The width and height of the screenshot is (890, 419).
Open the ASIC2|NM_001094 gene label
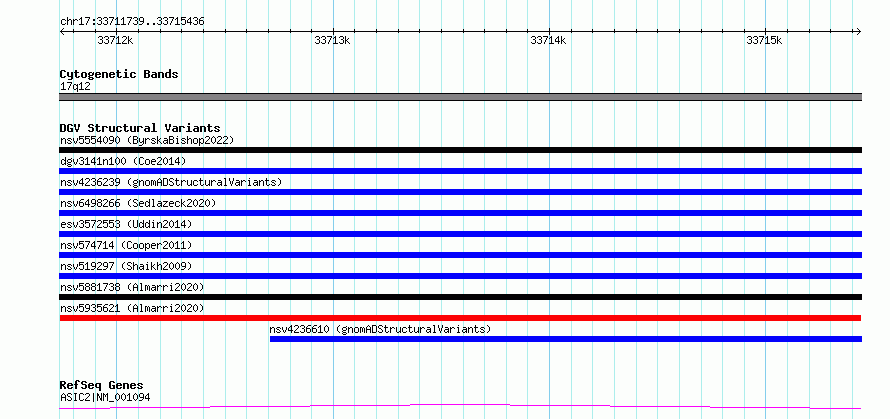[105, 397]
